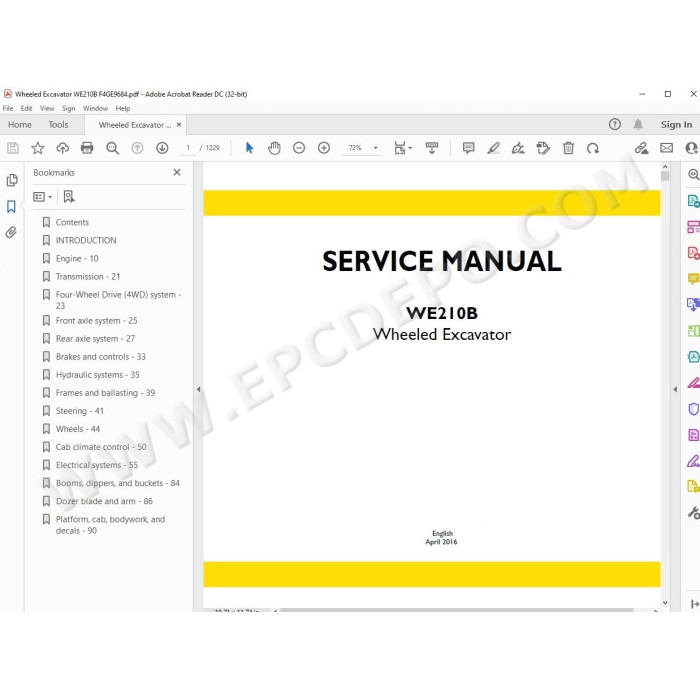Screen dimensions: 700x700
Task: Click the 72% zoom value field
Action: coord(355,148)
